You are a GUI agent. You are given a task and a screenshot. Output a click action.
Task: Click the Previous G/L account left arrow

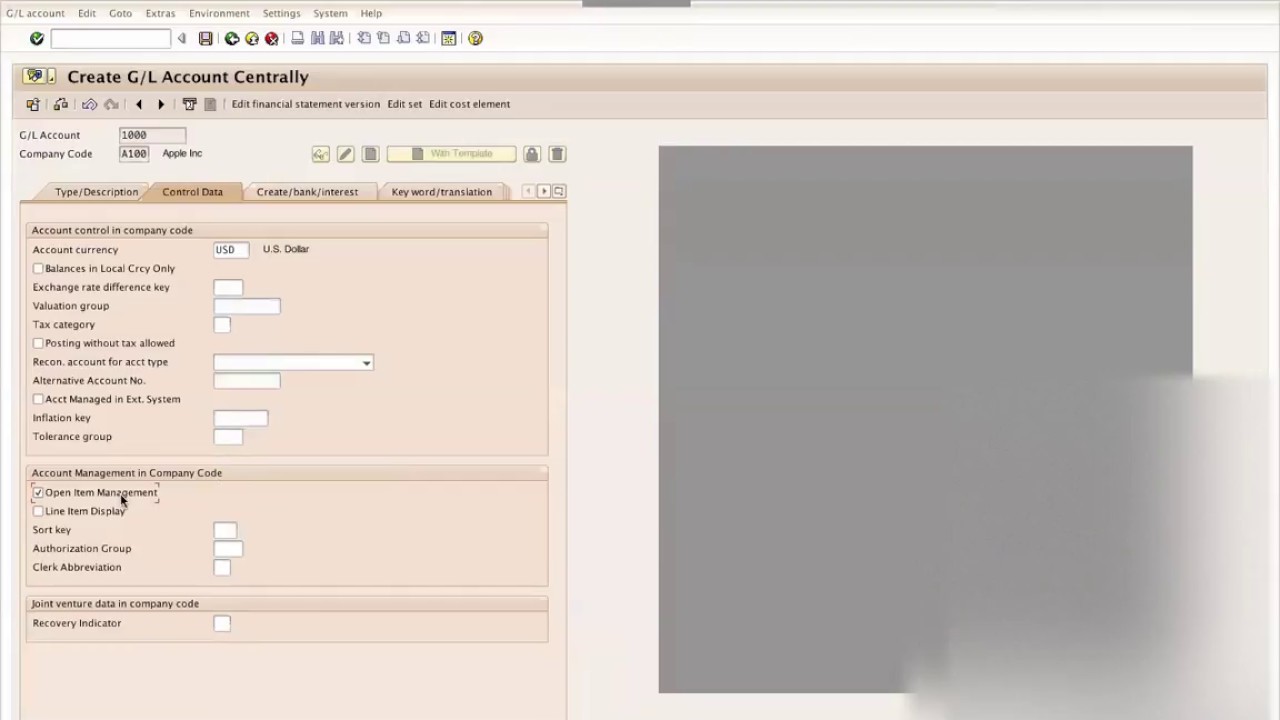(139, 104)
